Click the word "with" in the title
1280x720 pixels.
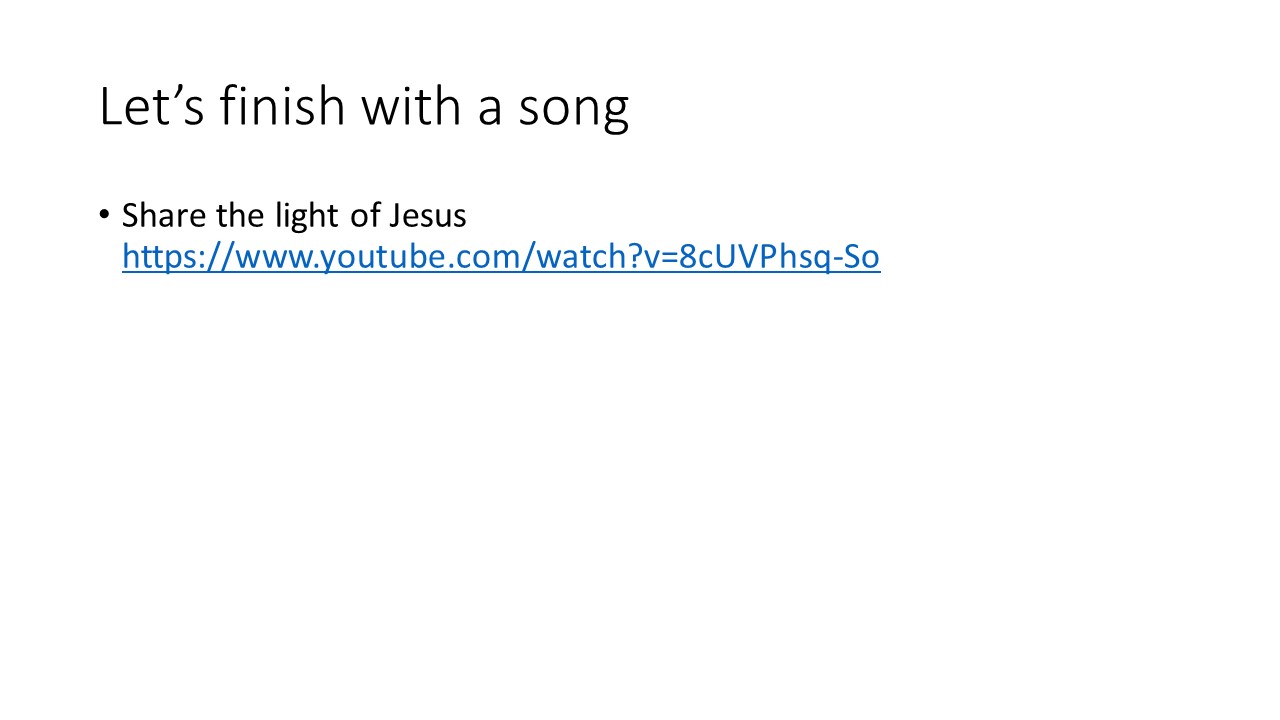coord(413,107)
